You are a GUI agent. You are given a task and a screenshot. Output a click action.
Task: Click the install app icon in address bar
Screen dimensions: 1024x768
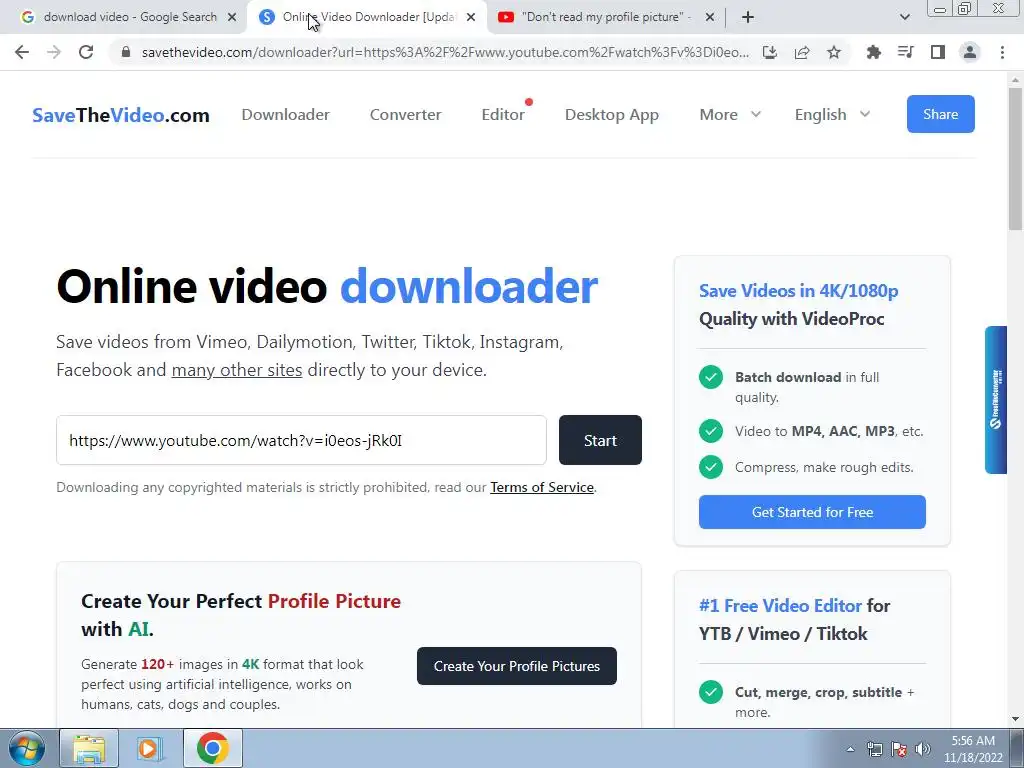pyautogui.click(x=770, y=52)
